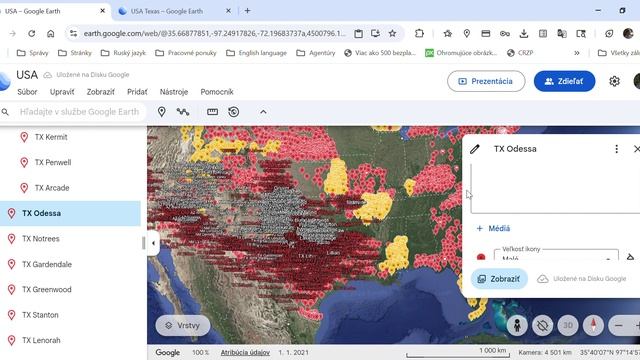640x360 pixels.
Task: Activate Street View pegman
Action: pyautogui.click(x=517, y=325)
